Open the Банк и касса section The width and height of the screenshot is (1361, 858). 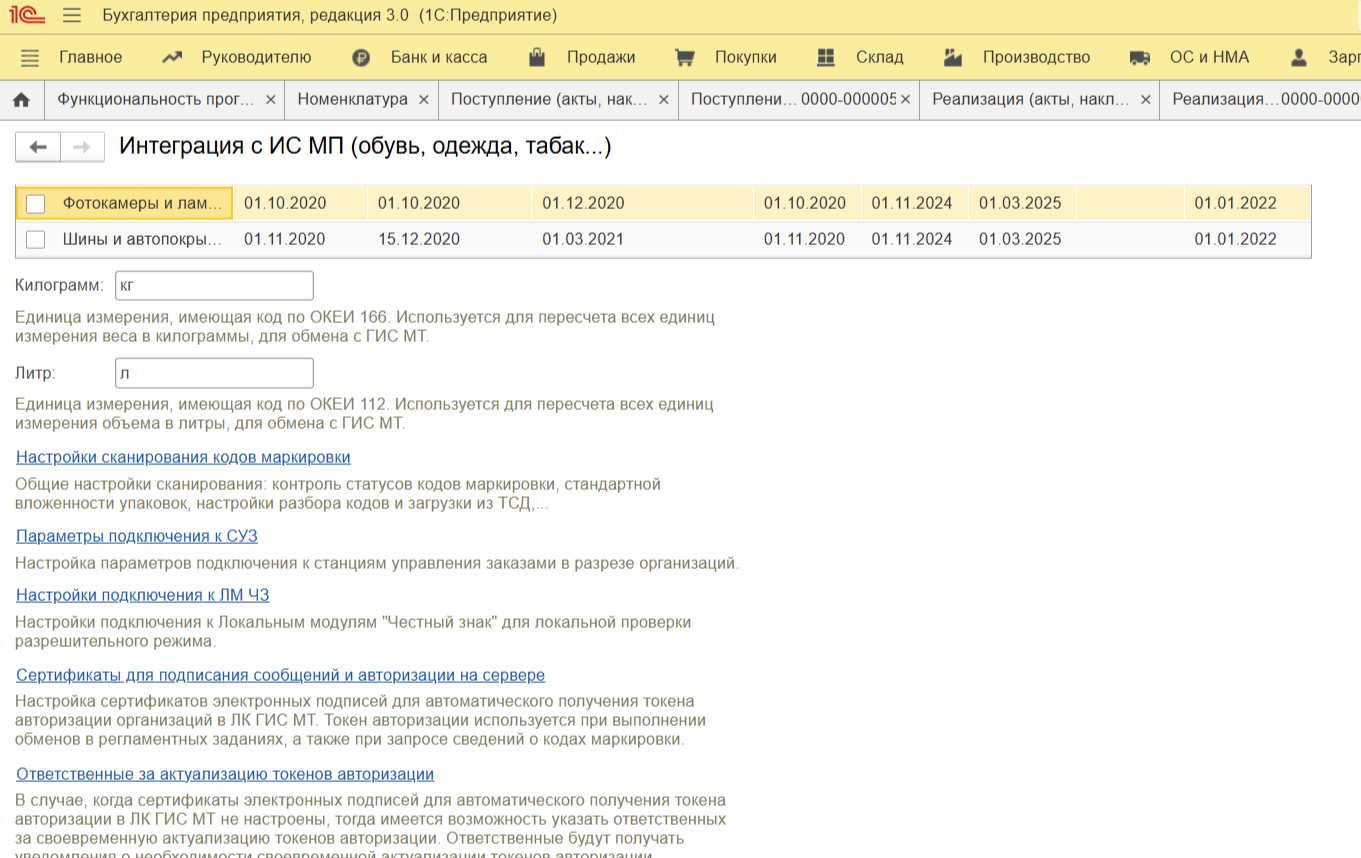click(419, 57)
